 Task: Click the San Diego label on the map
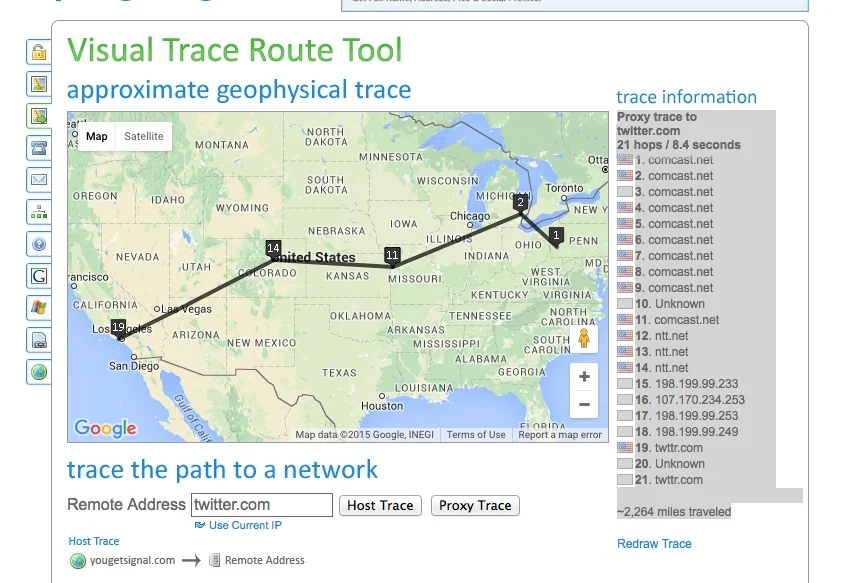[134, 366]
